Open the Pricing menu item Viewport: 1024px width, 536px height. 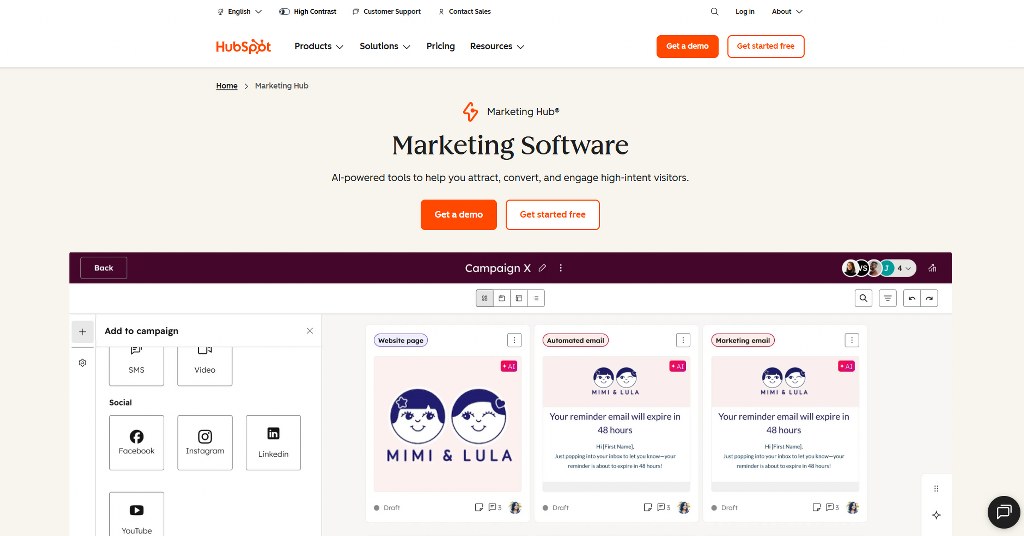point(440,46)
